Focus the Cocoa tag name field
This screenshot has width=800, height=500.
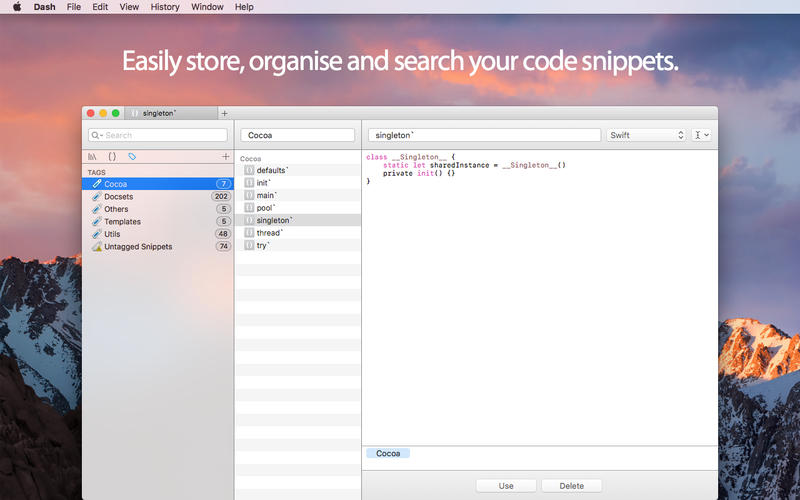[x=297, y=135]
